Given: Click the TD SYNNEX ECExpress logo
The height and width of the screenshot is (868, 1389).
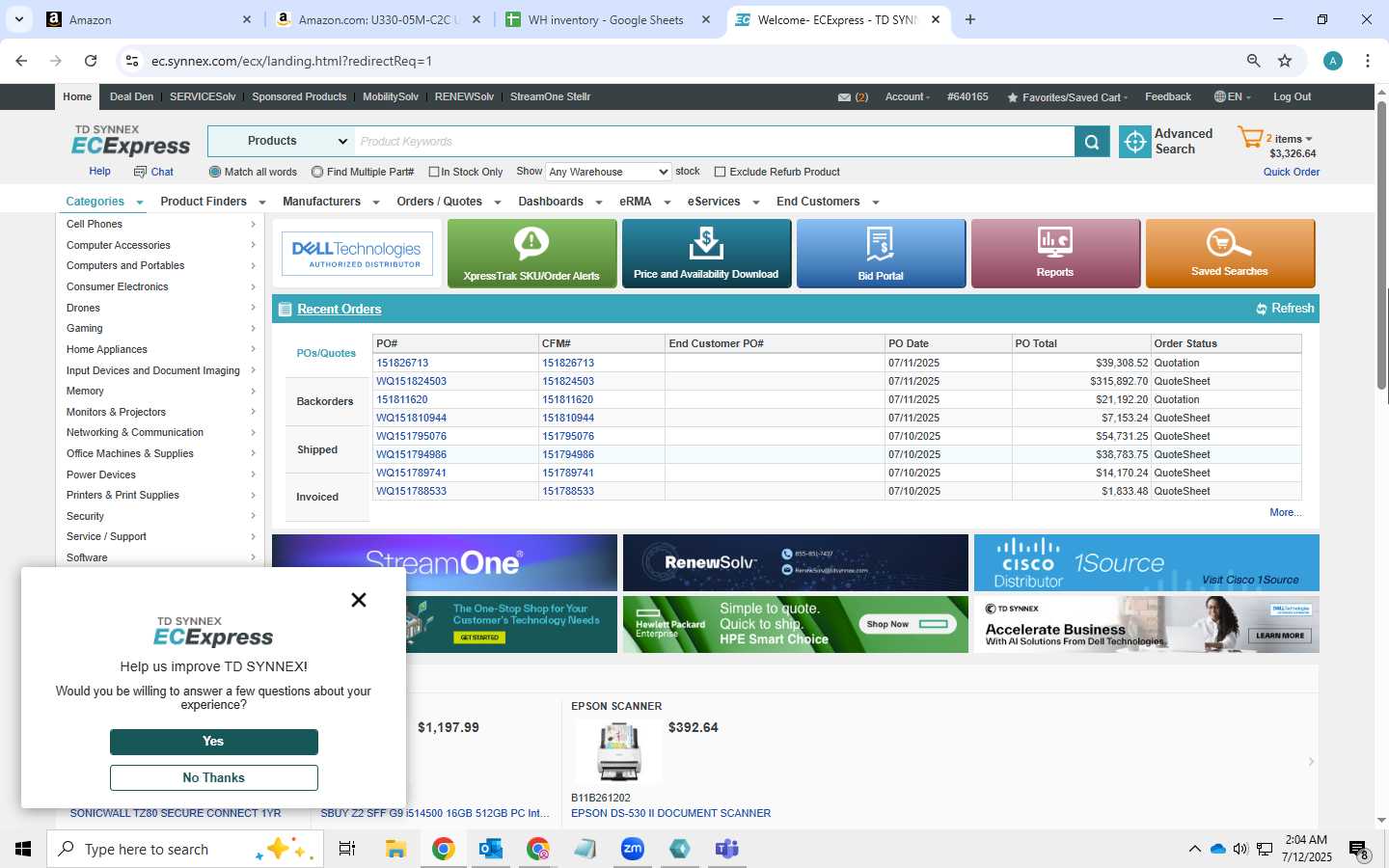Looking at the screenshot, I should 130,141.
